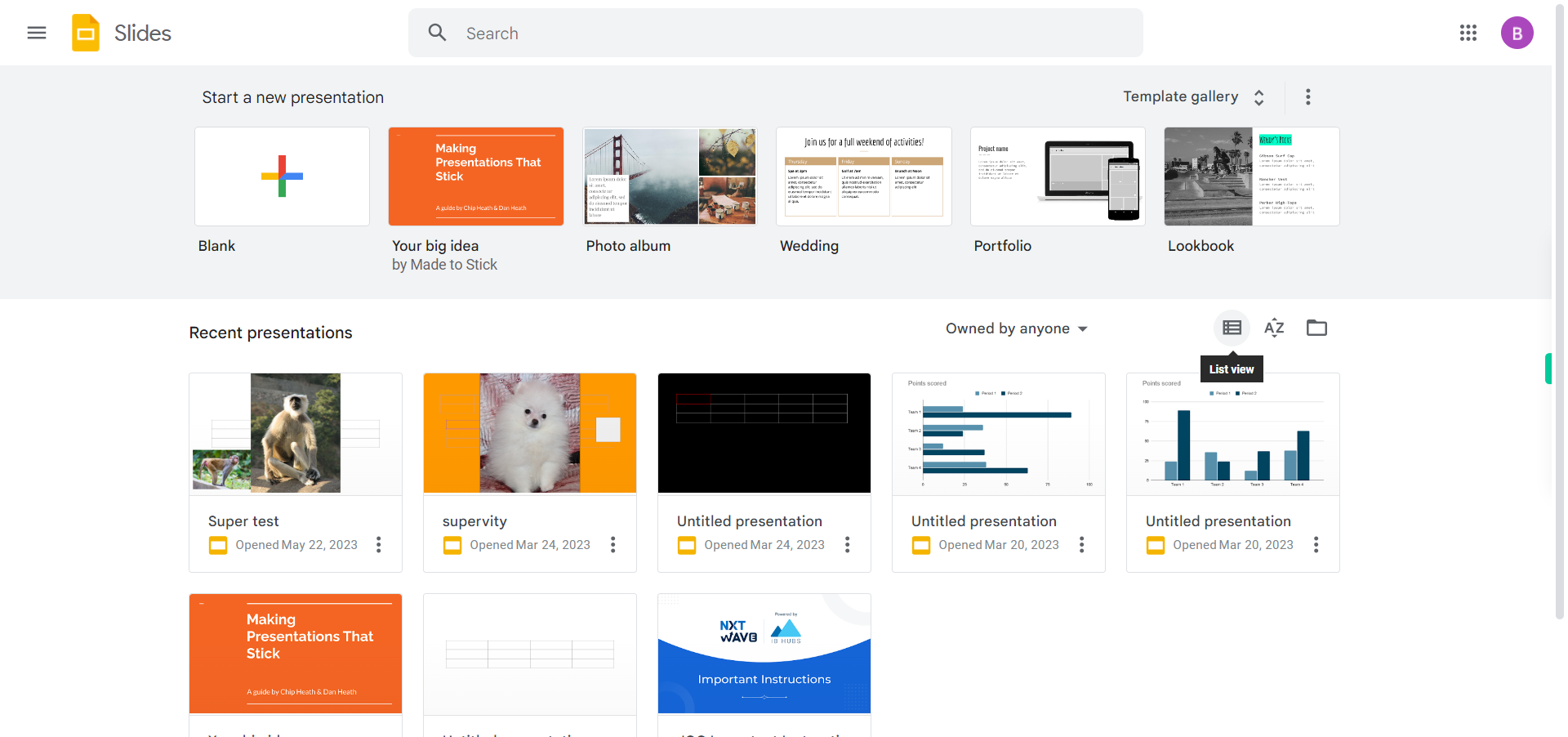Open template section more options
The height and width of the screenshot is (737, 1568).
[x=1308, y=97]
